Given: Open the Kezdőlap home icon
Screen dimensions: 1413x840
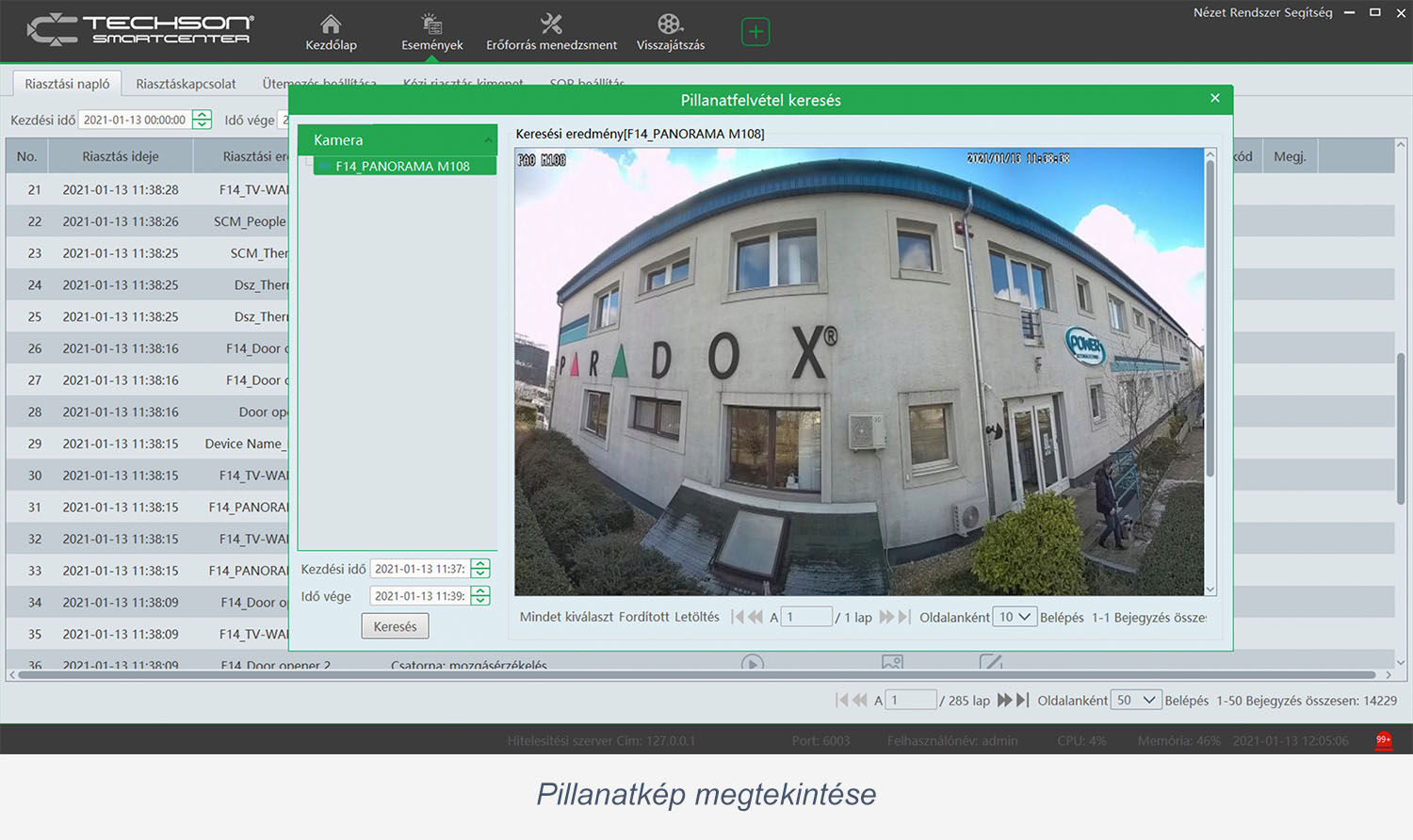Looking at the screenshot, I should click(x=331, y=31).
